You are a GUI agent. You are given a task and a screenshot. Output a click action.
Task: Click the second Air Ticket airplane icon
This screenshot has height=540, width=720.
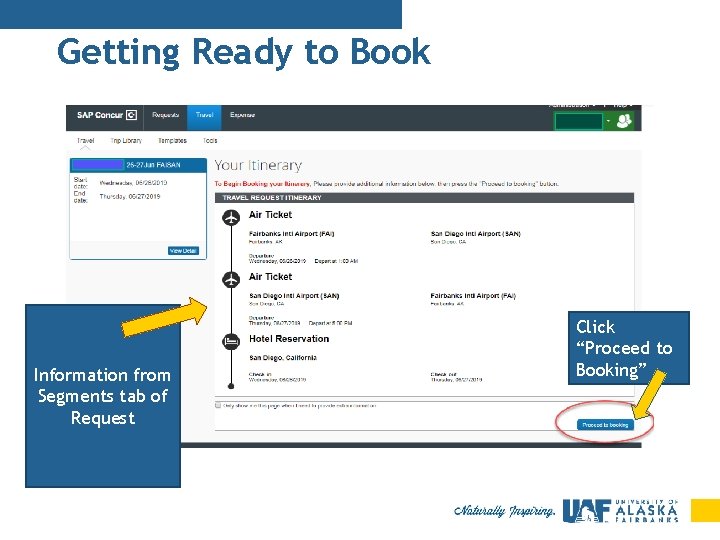coord(231,279)
